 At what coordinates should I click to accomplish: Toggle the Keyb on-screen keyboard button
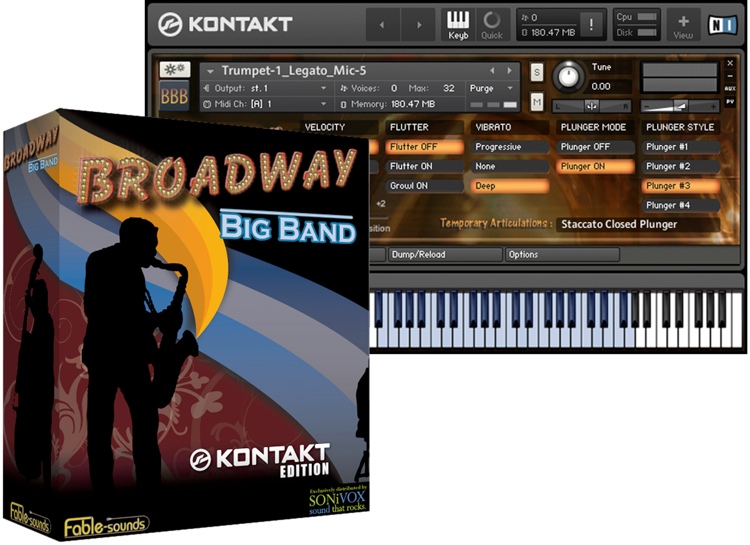[x=458, y=25]
